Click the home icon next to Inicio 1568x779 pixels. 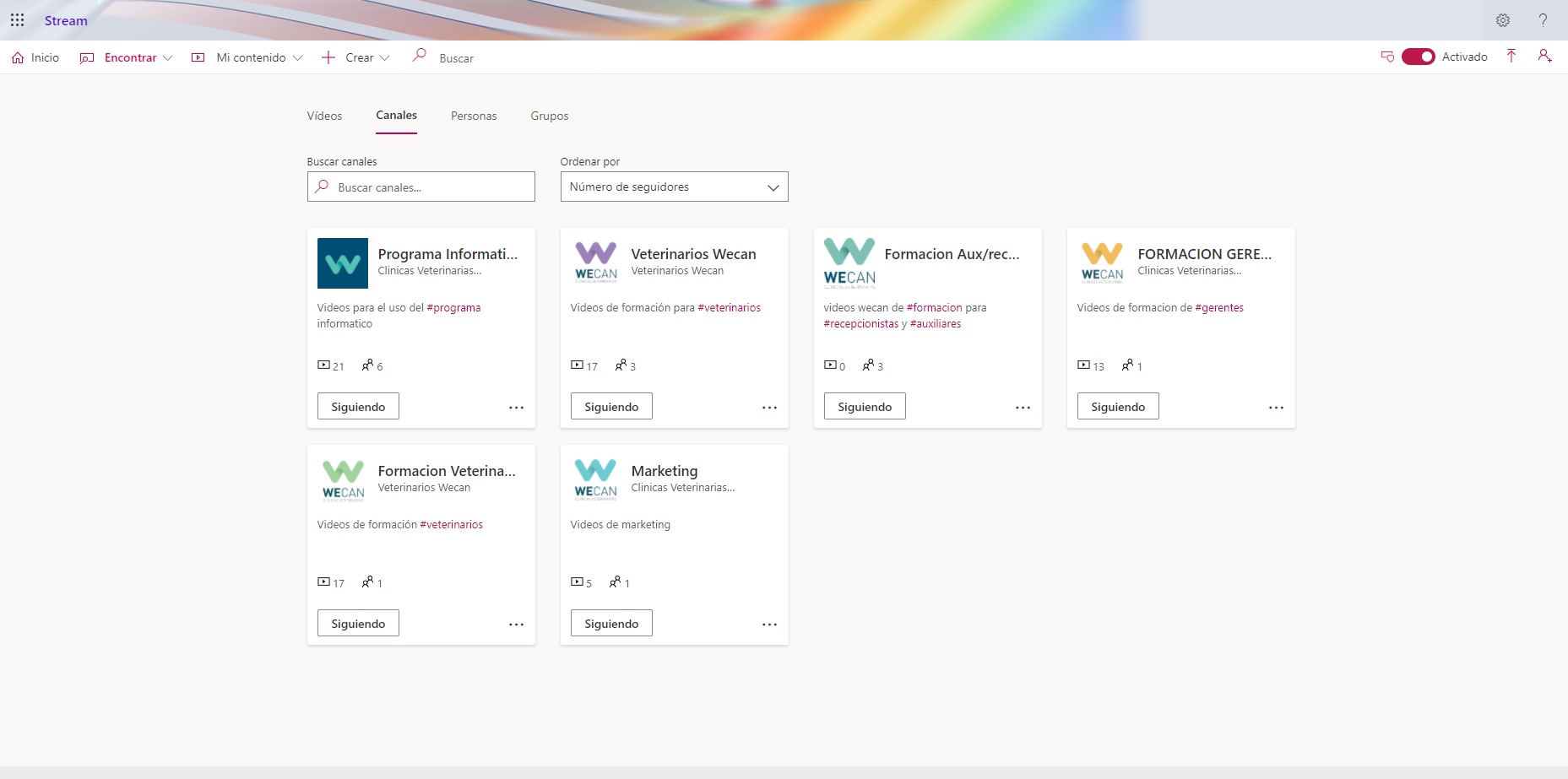pos(18,57)
